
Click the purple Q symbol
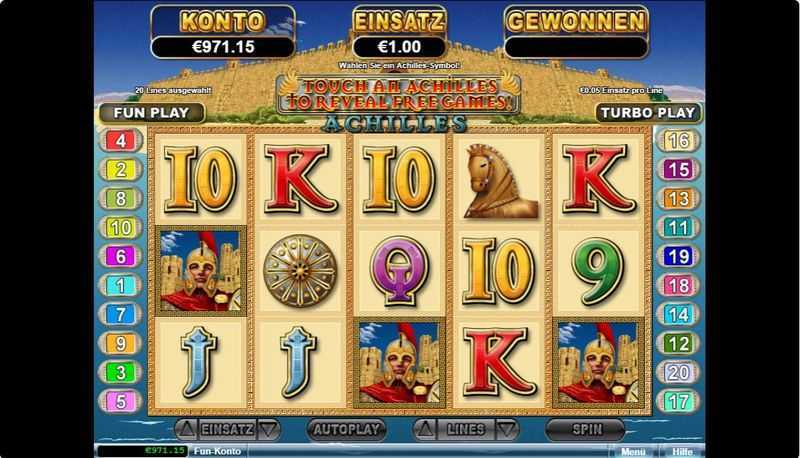click(x=399, y=271)
